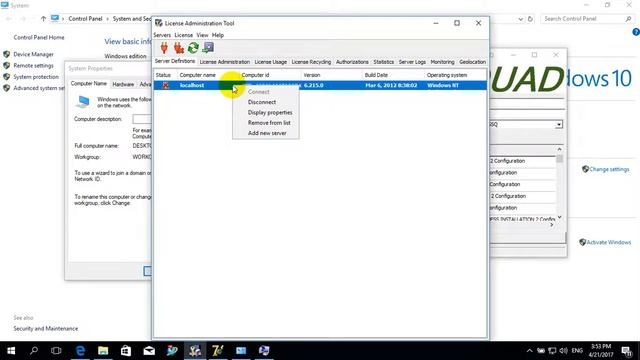Open the Windows Start button

[x=11, y=351]
